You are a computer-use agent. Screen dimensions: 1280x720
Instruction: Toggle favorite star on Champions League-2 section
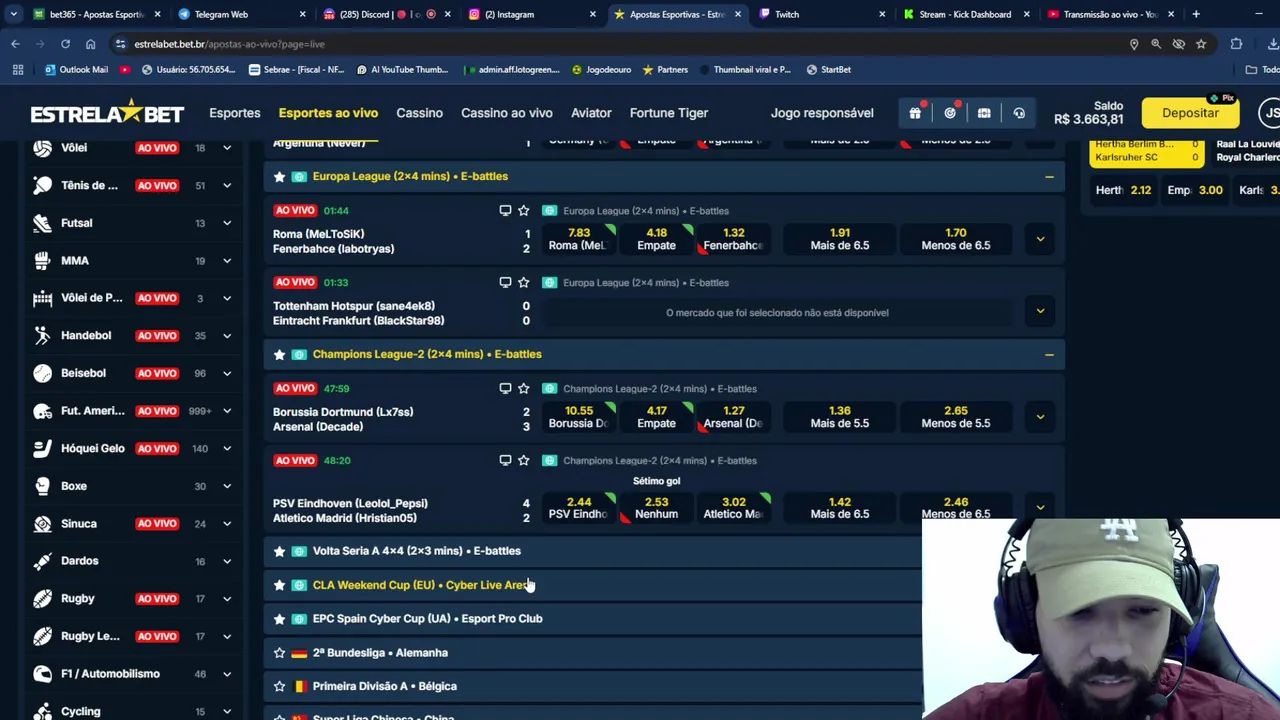click(x=279, y=355)
